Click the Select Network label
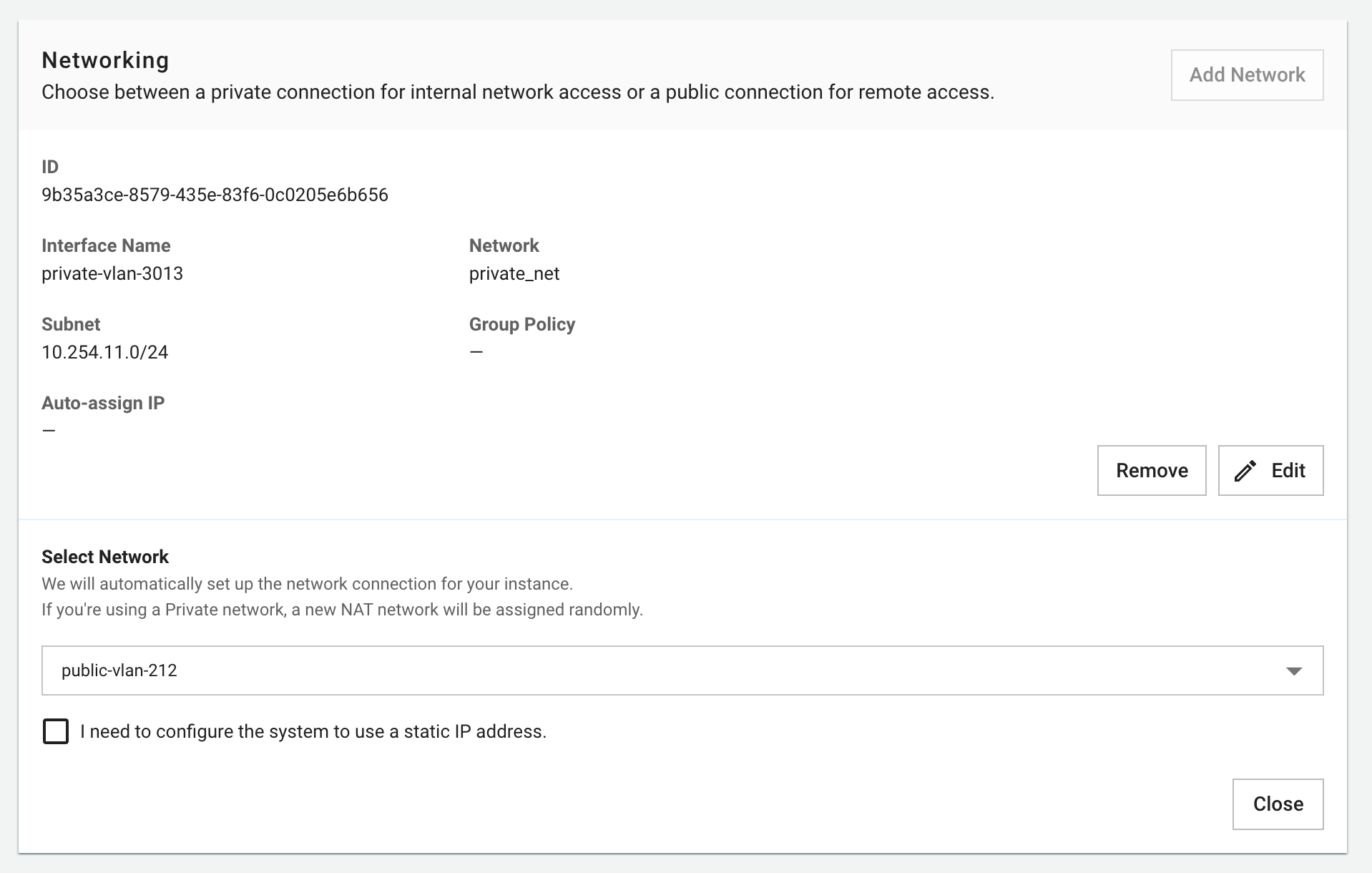 click(x=105, y=557)
